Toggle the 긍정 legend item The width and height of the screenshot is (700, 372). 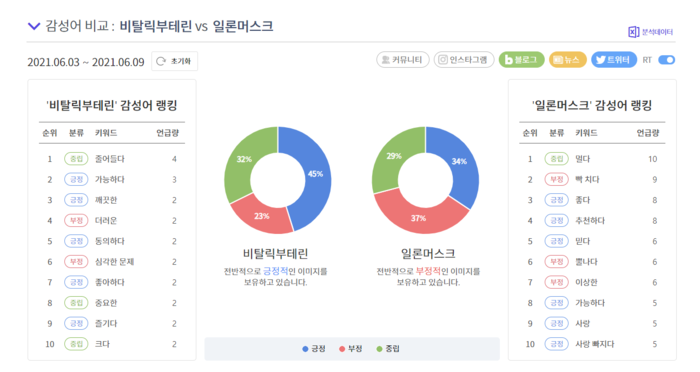click(314, 349)
